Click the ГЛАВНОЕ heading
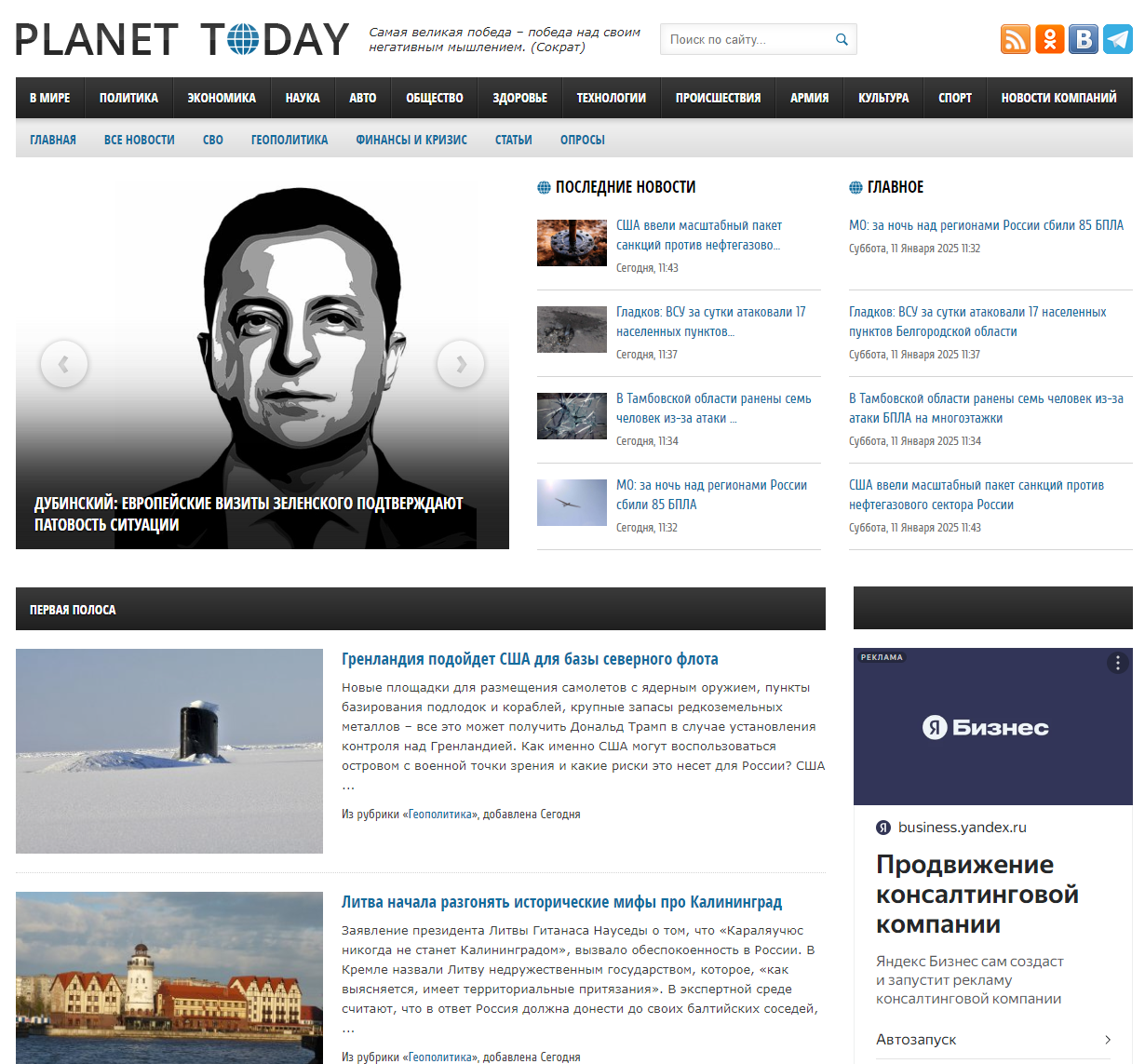 pyautogui.click(x=896, y=187)
